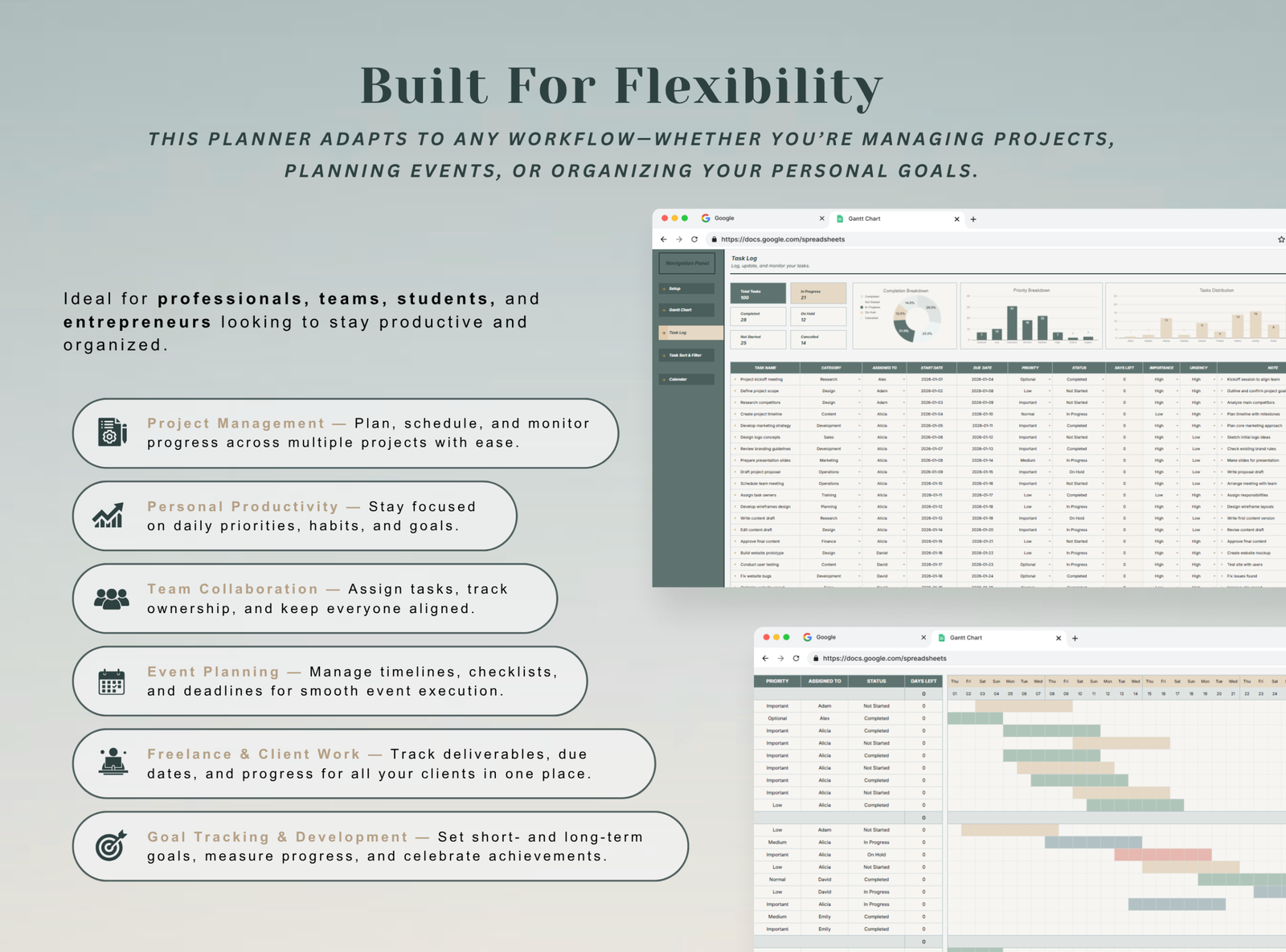1286x952 pixels.
Task: Close the Gantt Chart tab in the Gantt timeline window
Action: (x=1059, y=638)
